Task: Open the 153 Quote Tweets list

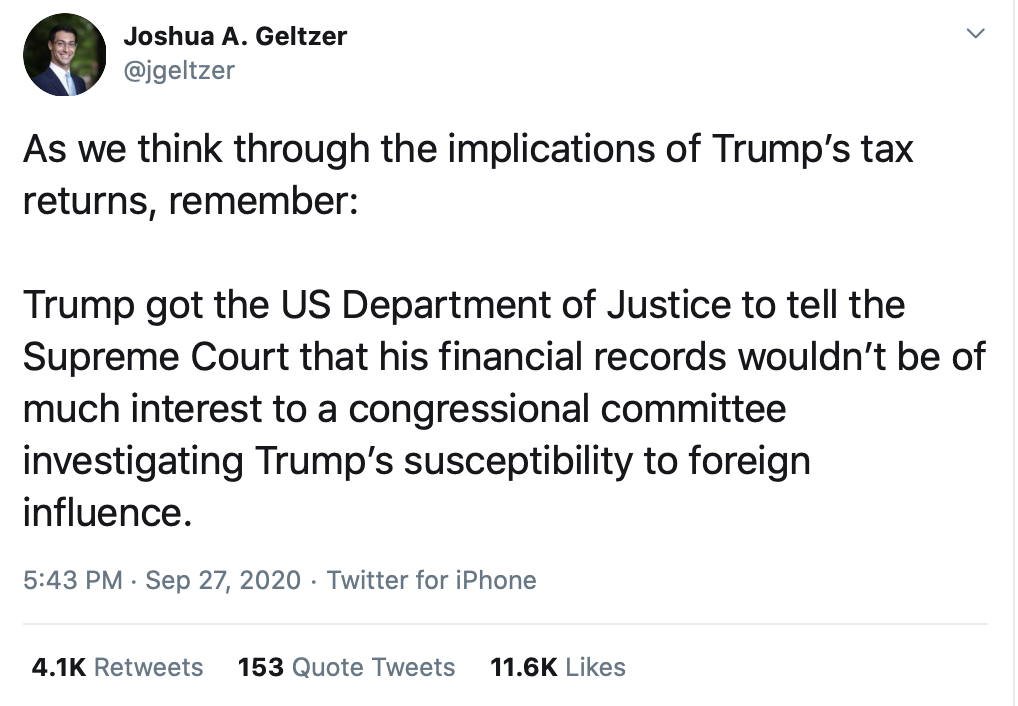Action: click(346, 667)
